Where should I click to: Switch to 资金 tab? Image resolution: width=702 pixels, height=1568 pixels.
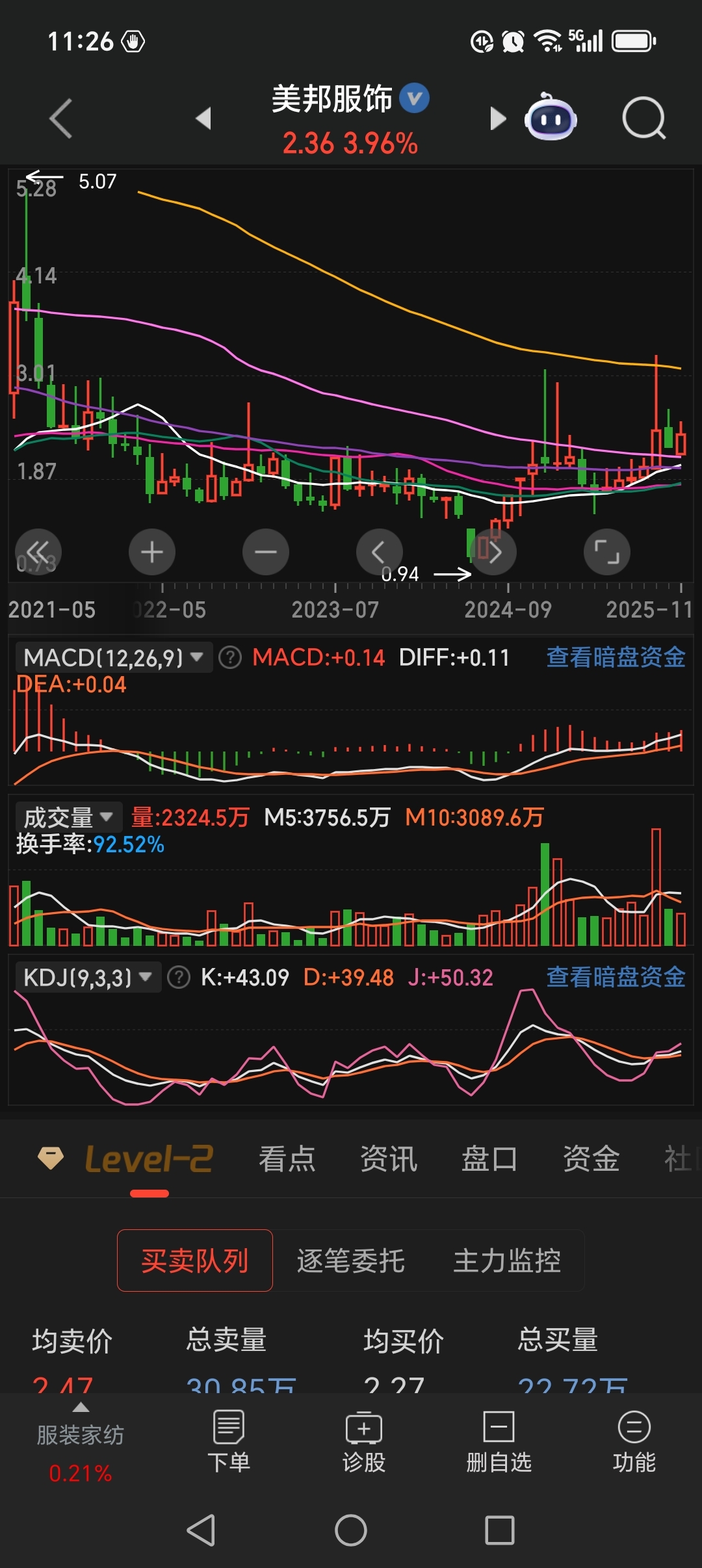[x=591, y=1159]
